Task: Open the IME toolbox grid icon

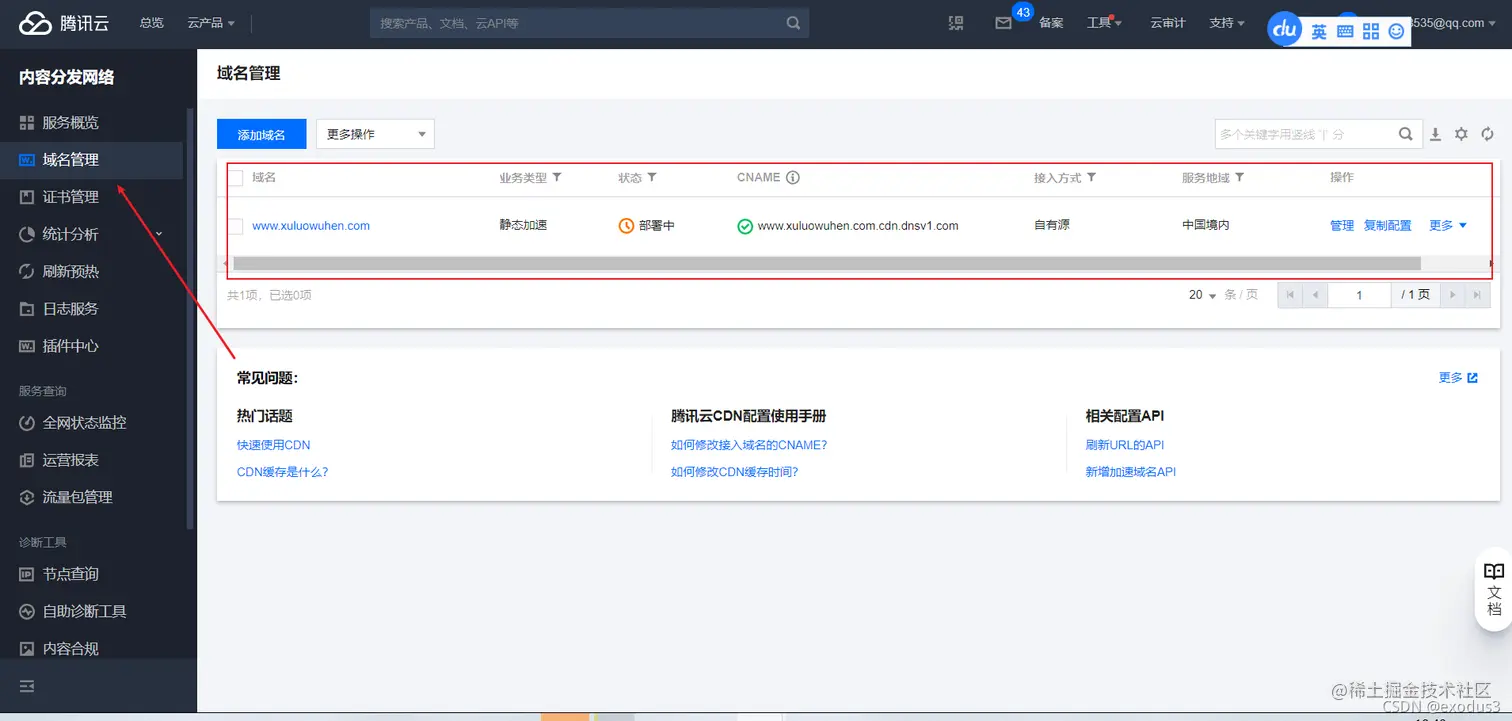Action: pyautogui.click(x=1371, y=32)
